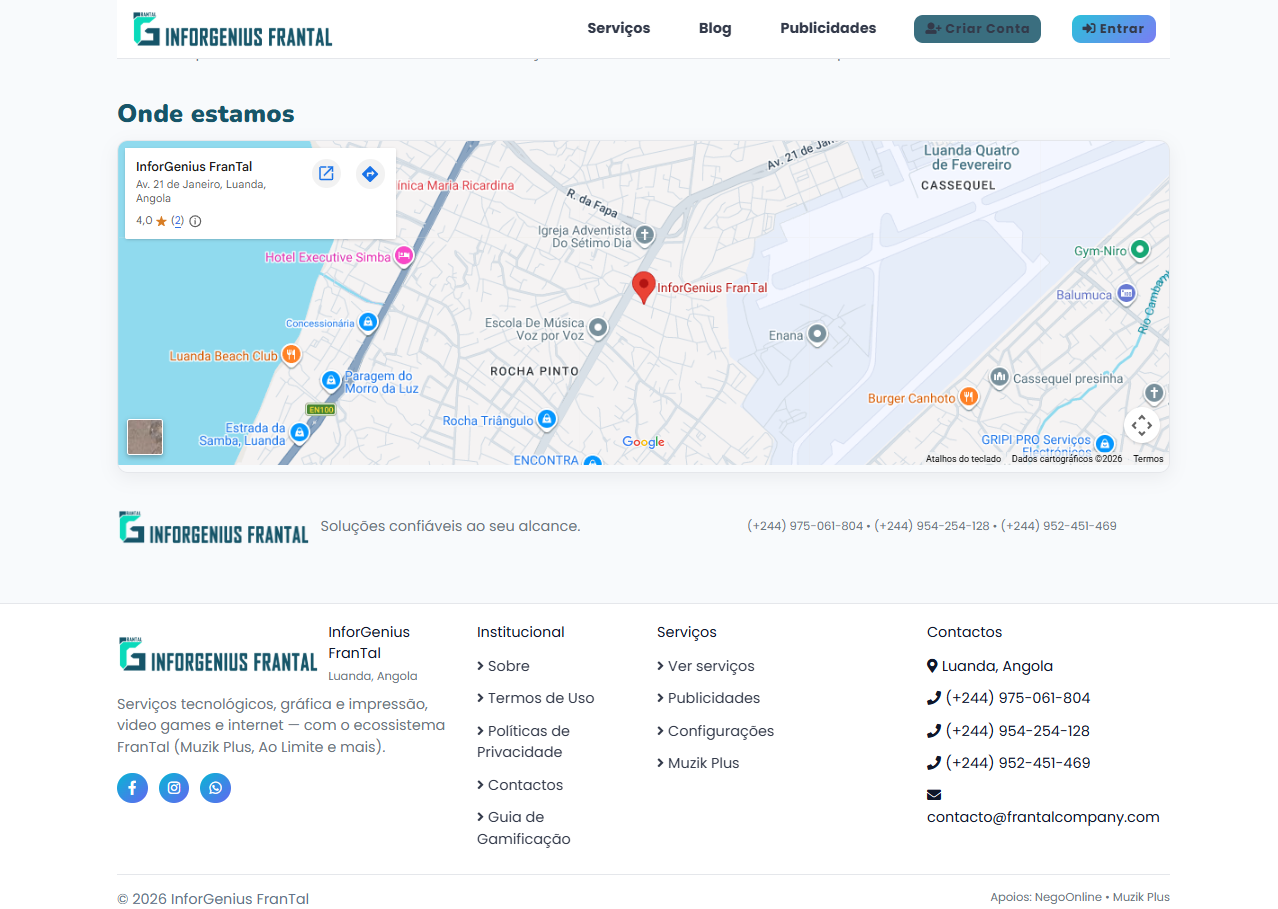Open map camera controls button
This screenshot has width=1278, height=909.
[x=1142, y=426]
